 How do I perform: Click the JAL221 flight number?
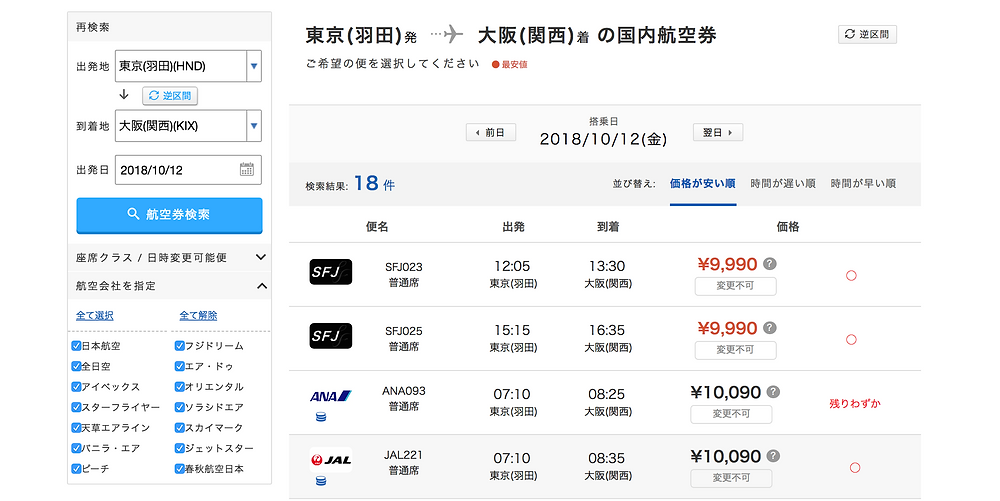403,455
